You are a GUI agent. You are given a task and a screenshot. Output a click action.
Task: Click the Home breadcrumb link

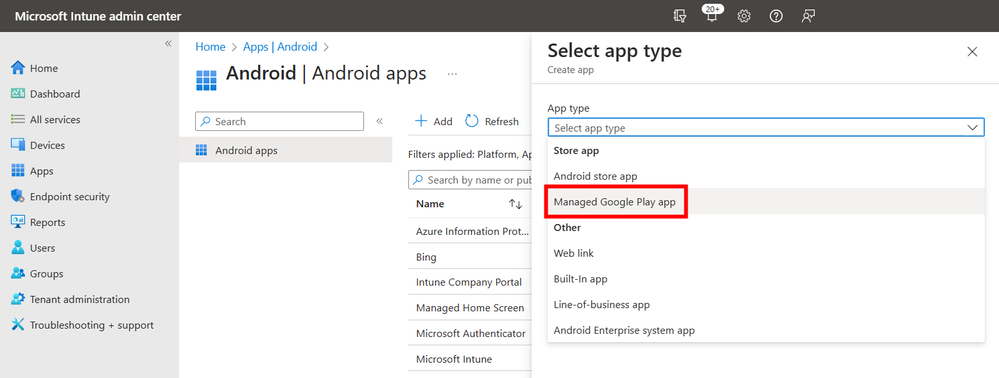pos(210,47)
